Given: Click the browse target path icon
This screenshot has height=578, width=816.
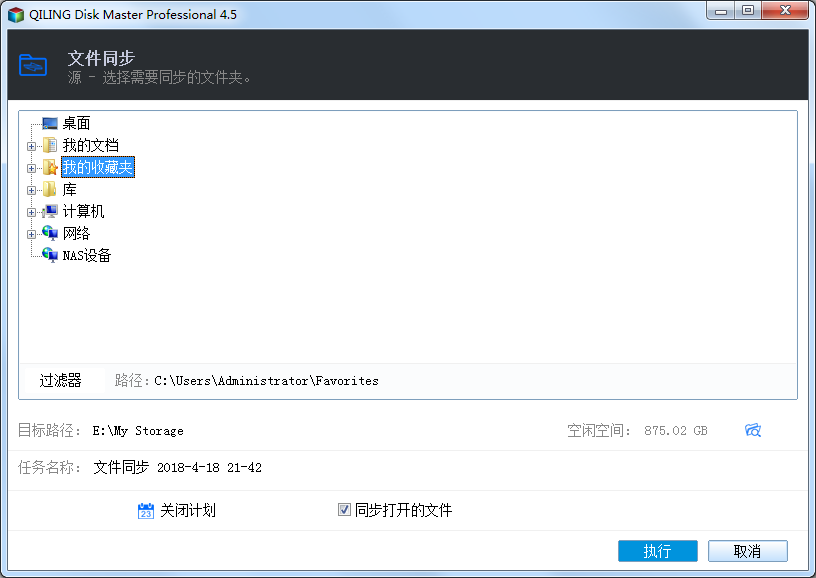Looking at the screenshot, I should 753,430.
